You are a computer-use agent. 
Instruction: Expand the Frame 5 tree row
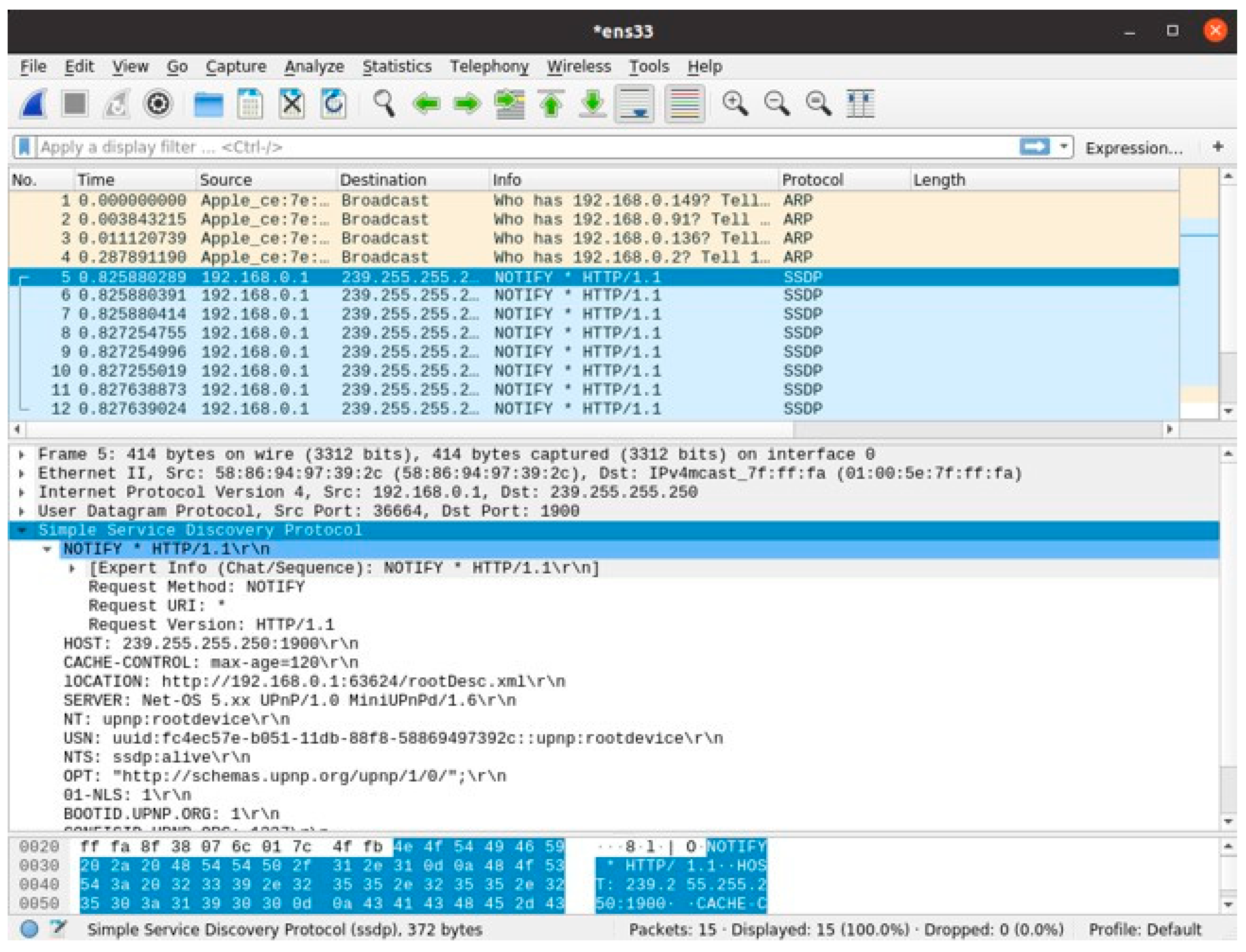point(22,455)
